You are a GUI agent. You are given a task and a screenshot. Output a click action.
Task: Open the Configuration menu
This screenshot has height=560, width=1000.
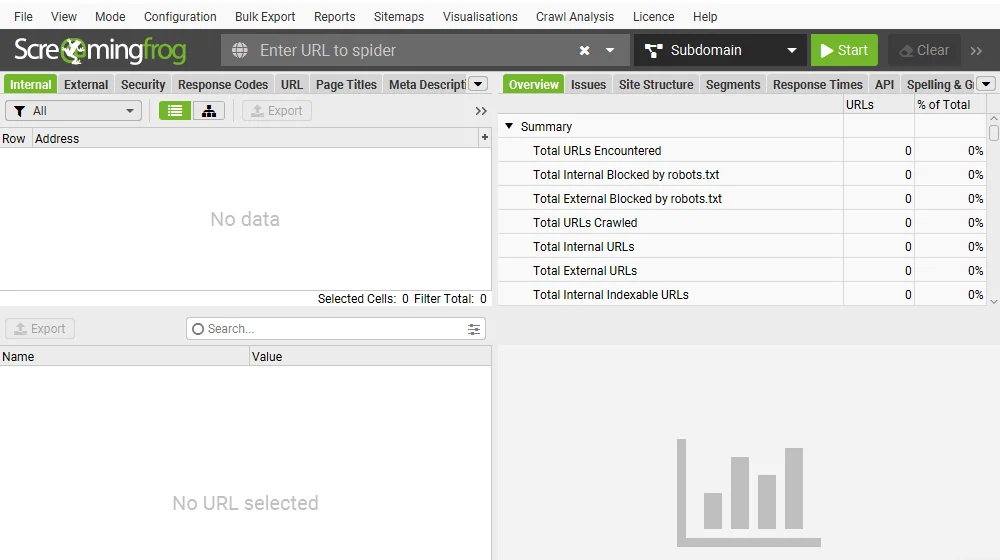tap(180, 17)
